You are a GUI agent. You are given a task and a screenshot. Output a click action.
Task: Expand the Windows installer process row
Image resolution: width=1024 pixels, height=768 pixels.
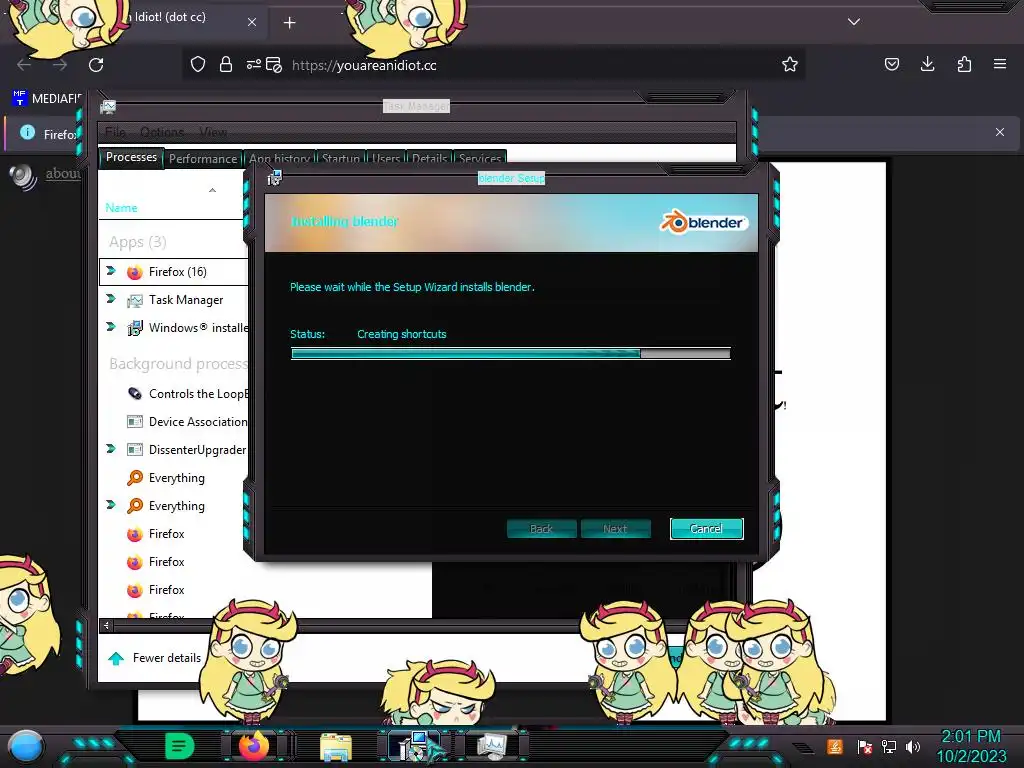point(111,327)
